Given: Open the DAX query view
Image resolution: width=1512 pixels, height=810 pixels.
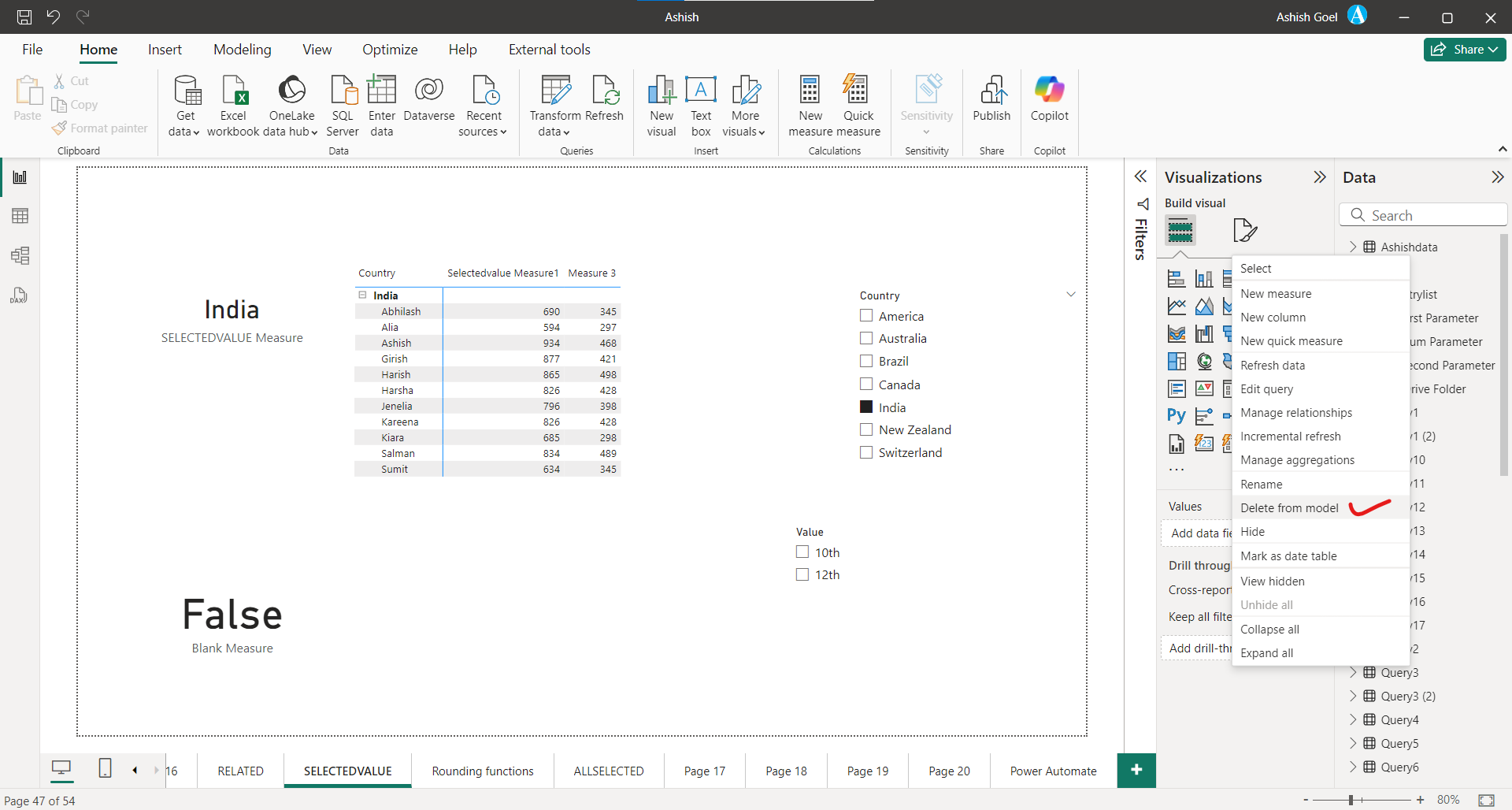Looking at the screenshot, I should [x=20, y=295].
